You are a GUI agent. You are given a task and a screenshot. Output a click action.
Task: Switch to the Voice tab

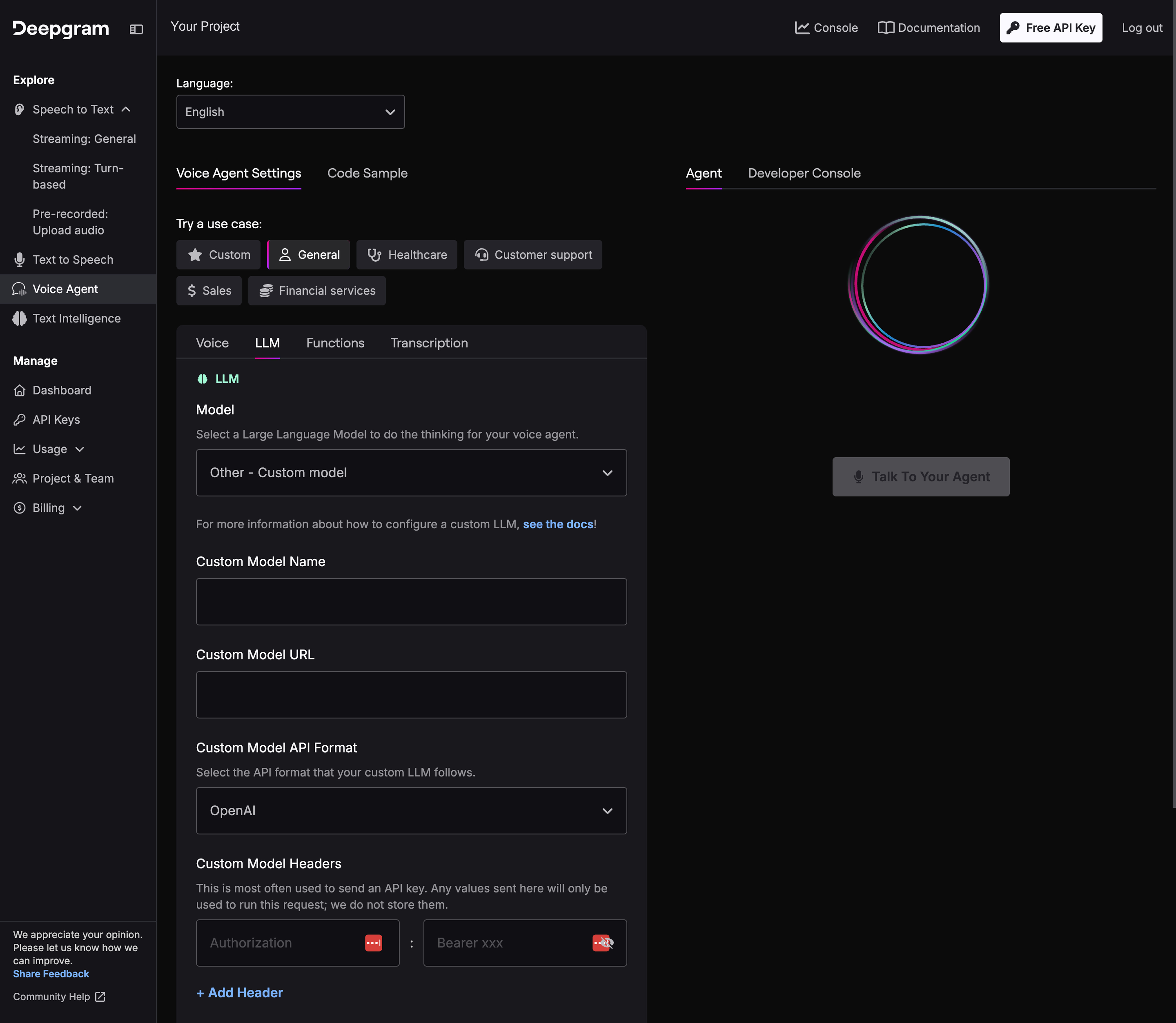(x=212, y=343)
